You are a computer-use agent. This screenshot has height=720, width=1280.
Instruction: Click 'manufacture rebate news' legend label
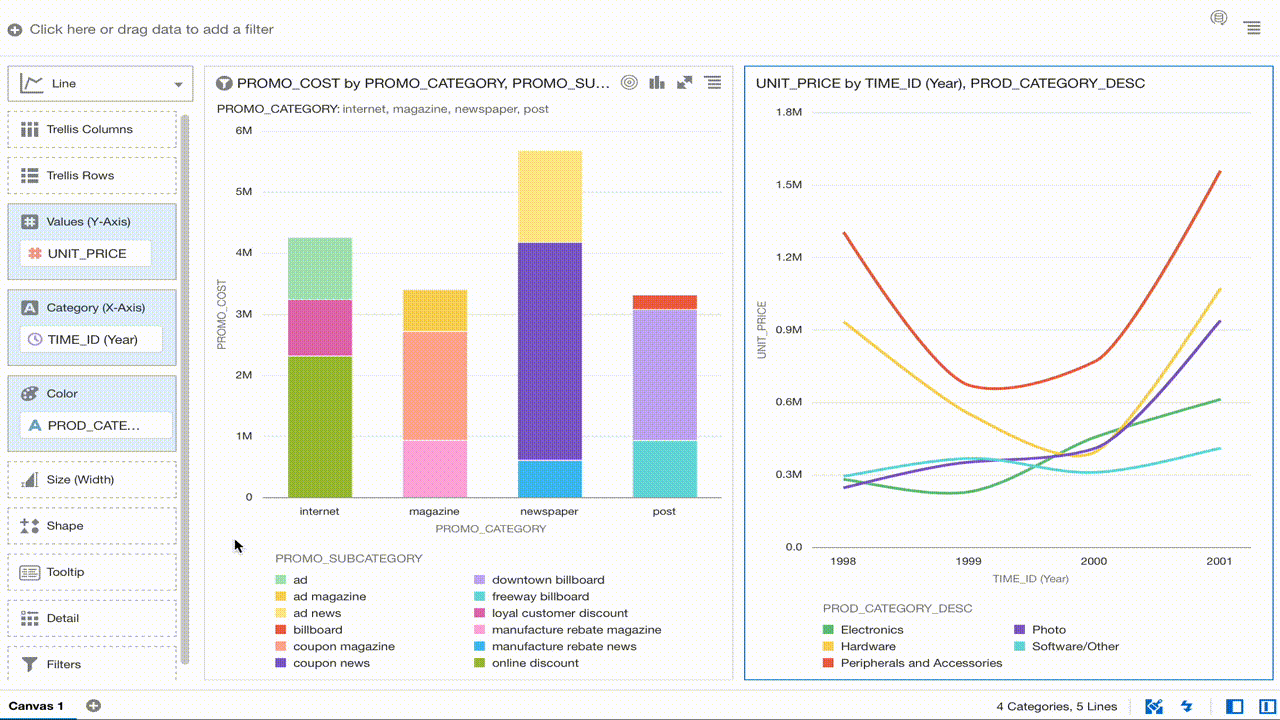point(564,647)
